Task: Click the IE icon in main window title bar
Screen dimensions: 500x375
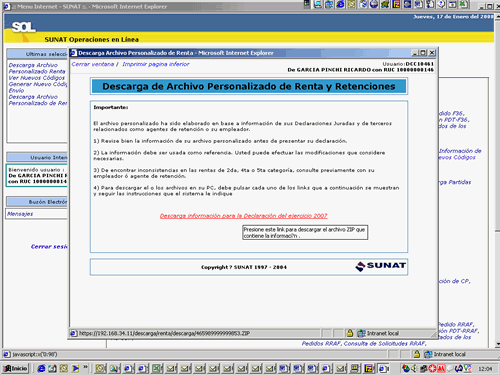Action: (x=7, y=6)
